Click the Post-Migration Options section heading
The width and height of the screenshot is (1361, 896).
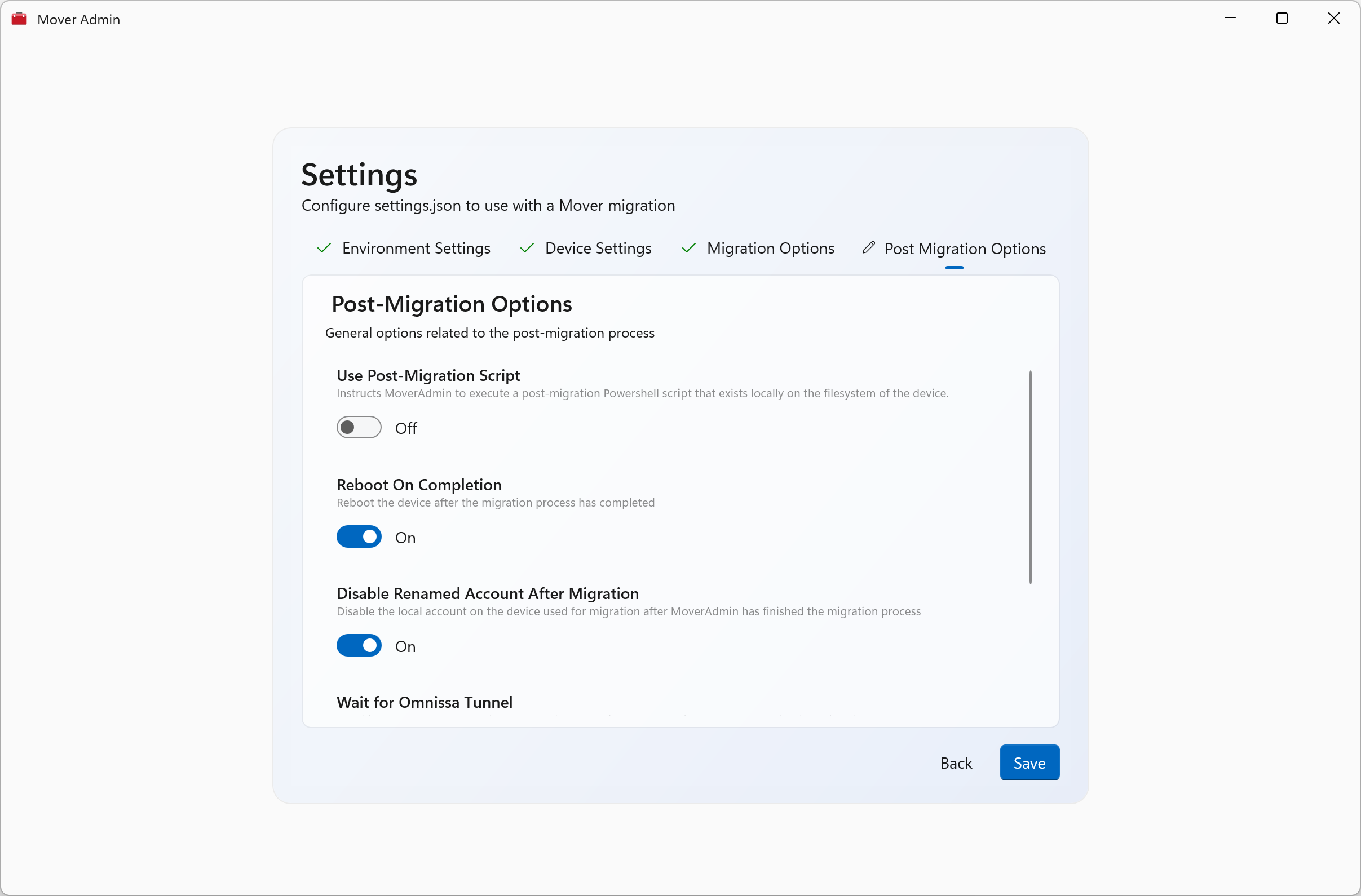(451, 304)
